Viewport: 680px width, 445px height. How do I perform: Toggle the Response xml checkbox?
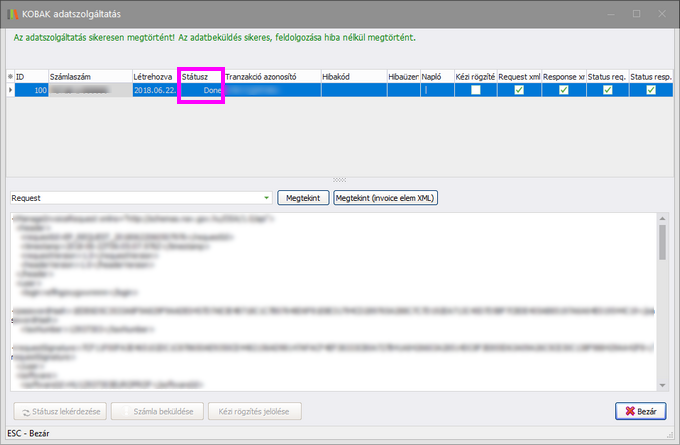pyautogui.click(x=563, y=90)
